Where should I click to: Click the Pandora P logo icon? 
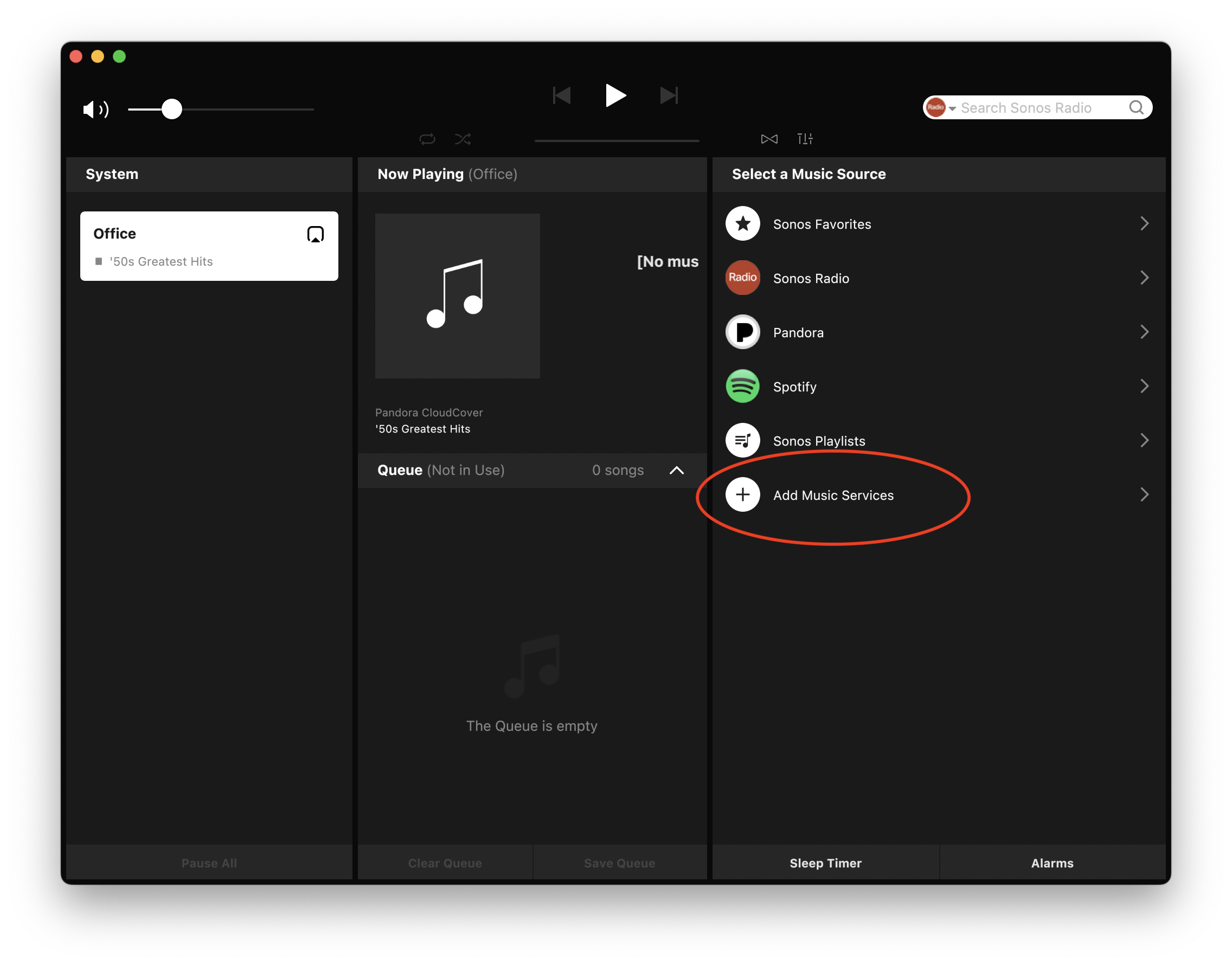[x=742, y=332]
